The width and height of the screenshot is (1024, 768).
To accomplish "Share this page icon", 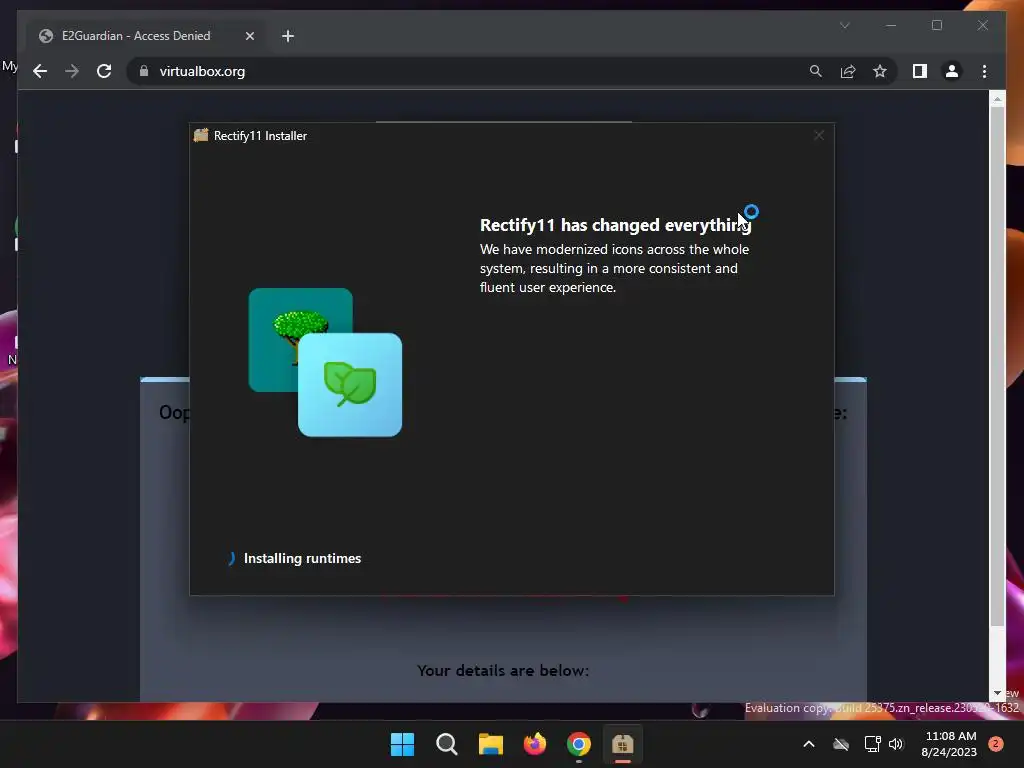I will click(848, 71).
